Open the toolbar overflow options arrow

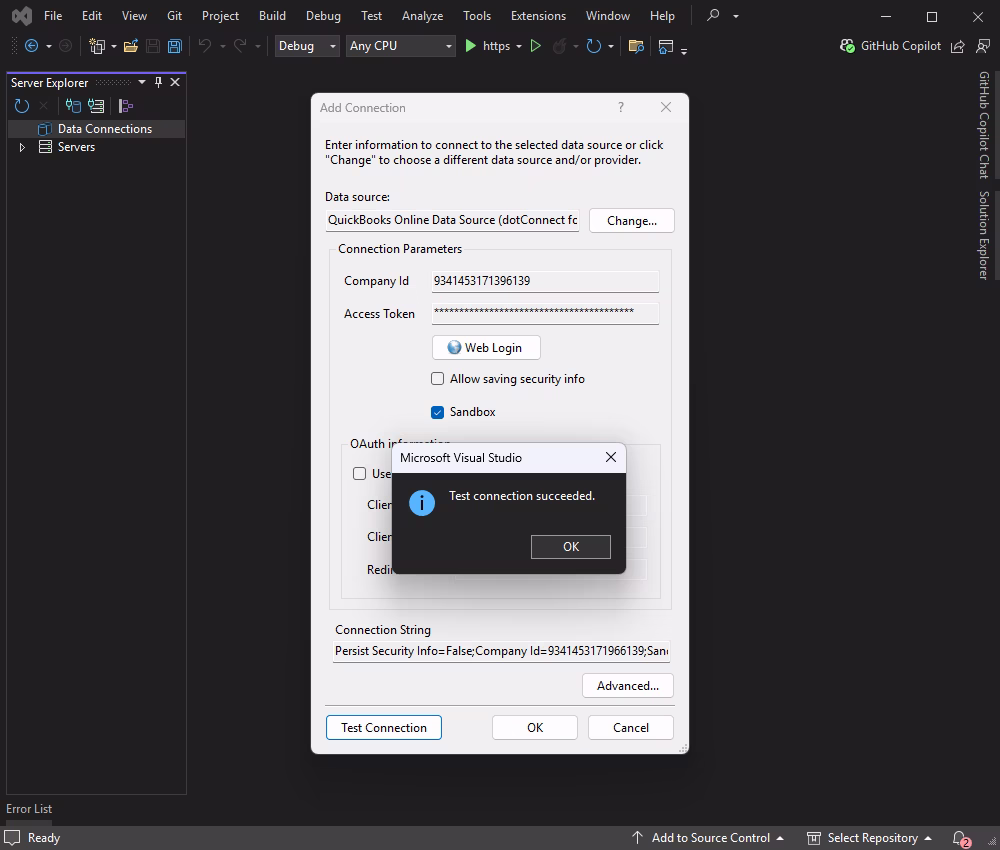(684, 51)
